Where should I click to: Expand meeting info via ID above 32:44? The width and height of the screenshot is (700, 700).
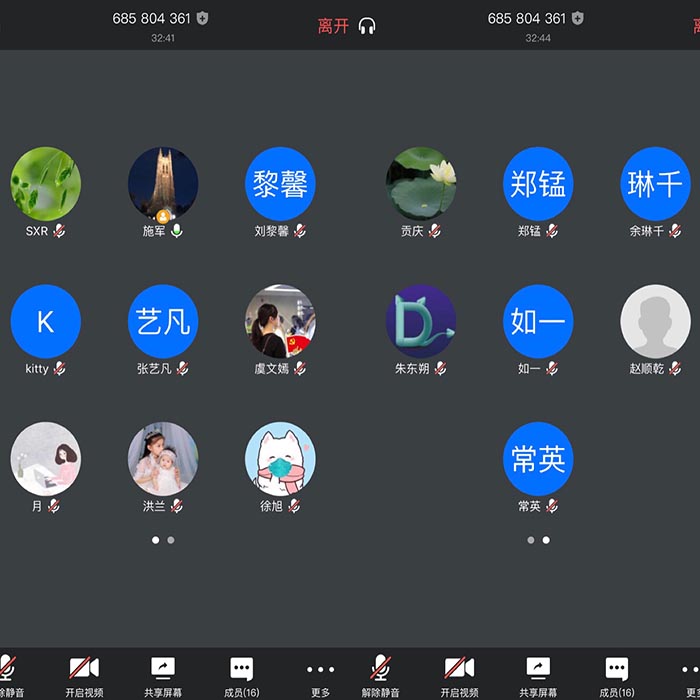coord(526,18)
